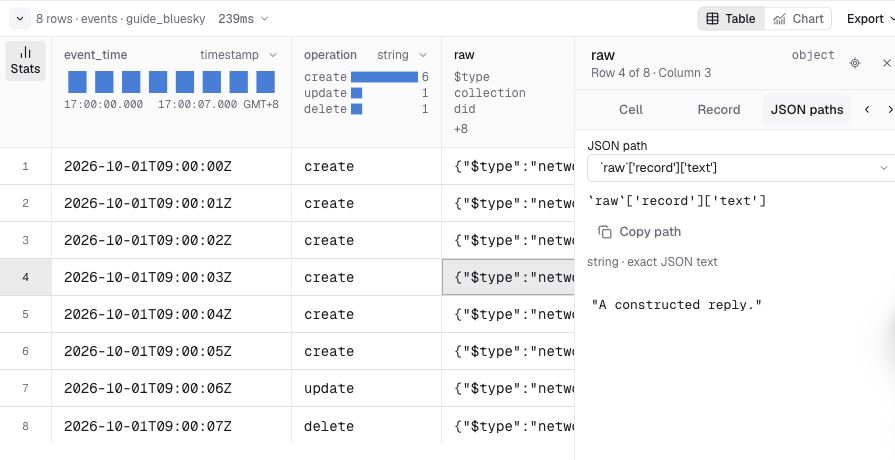This screenshot has height=460, width=895.
Task: Go to next cell arrow
Action: 890,110
